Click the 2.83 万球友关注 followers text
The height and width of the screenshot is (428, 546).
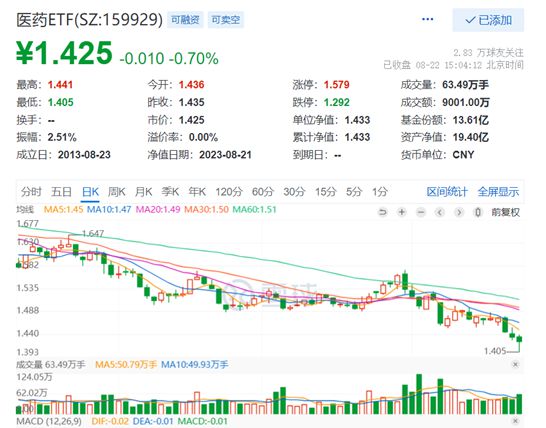[488, 53]
